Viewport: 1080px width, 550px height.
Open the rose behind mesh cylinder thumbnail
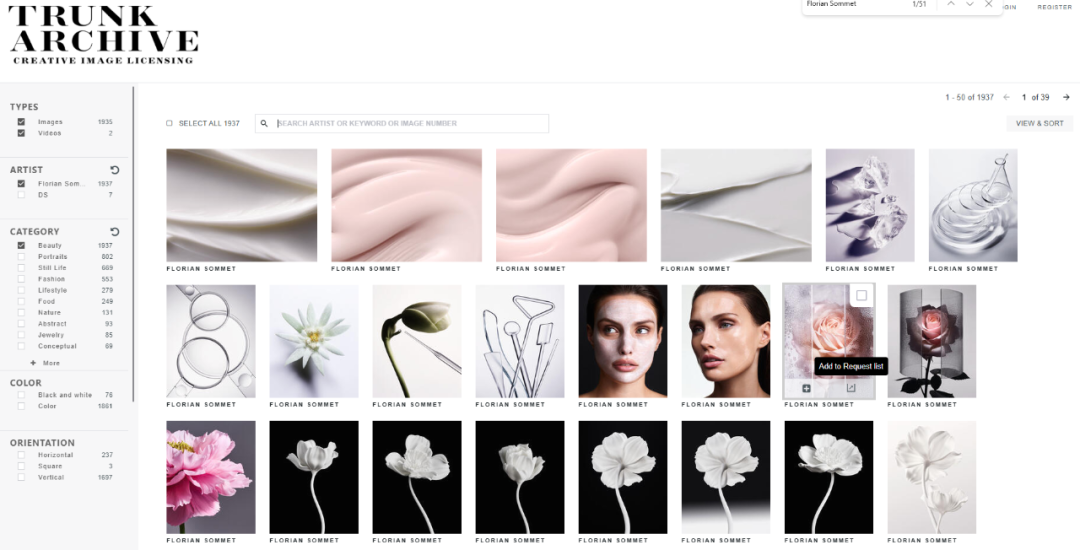931,341
